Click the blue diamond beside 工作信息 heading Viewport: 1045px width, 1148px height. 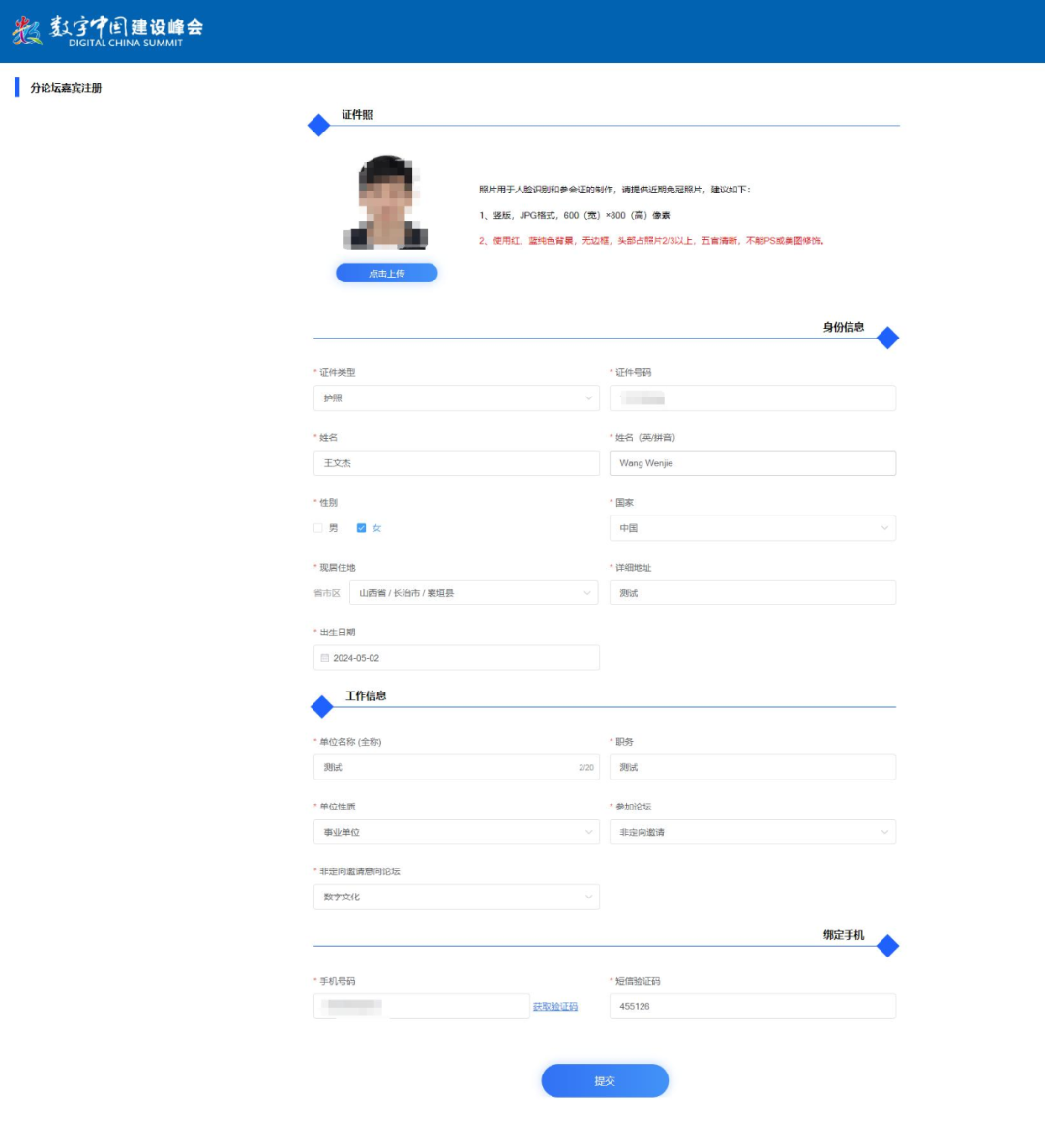pyautogui.click(x=321, y=707)
